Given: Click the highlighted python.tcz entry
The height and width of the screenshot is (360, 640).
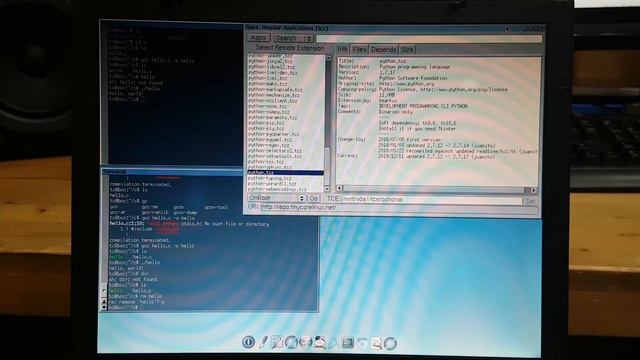Looking at the screenshot, I should click(285, 173).
